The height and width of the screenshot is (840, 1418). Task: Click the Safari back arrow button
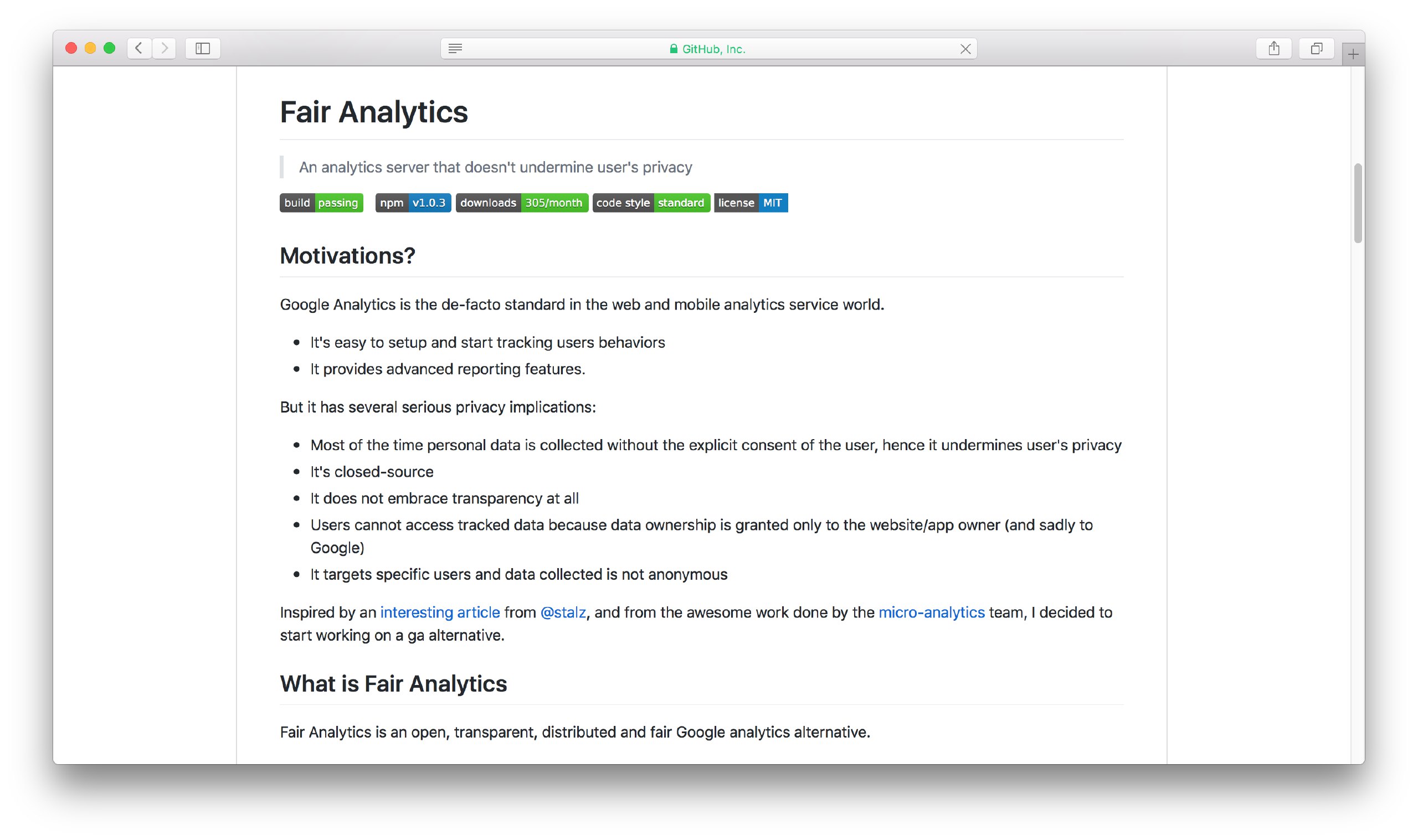138,49
